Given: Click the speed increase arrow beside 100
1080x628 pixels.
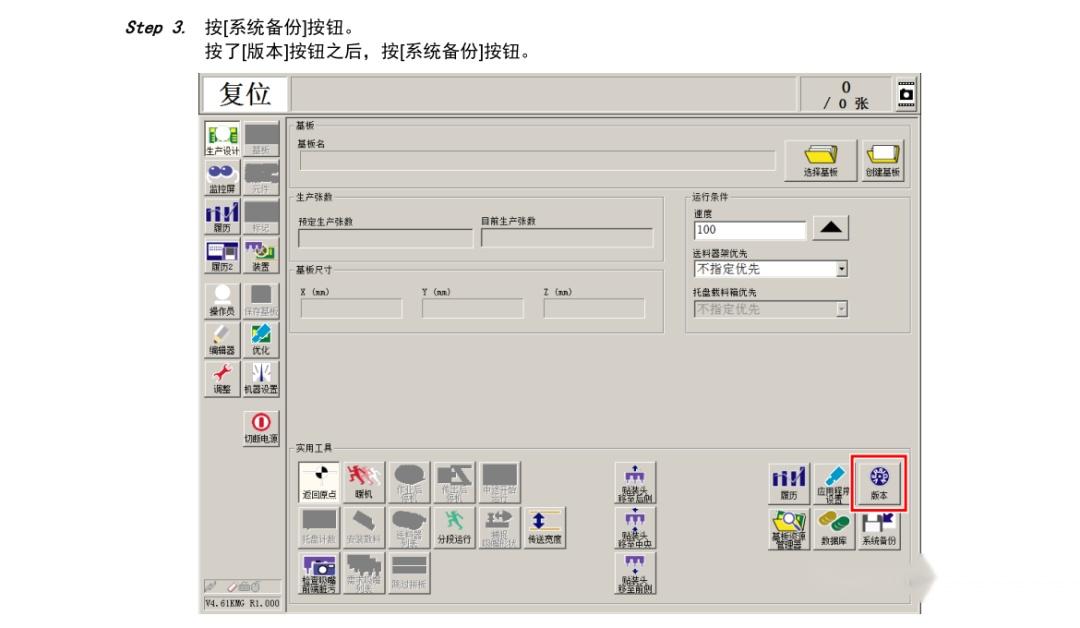Looking at the screenshot, I should [833, 227].
